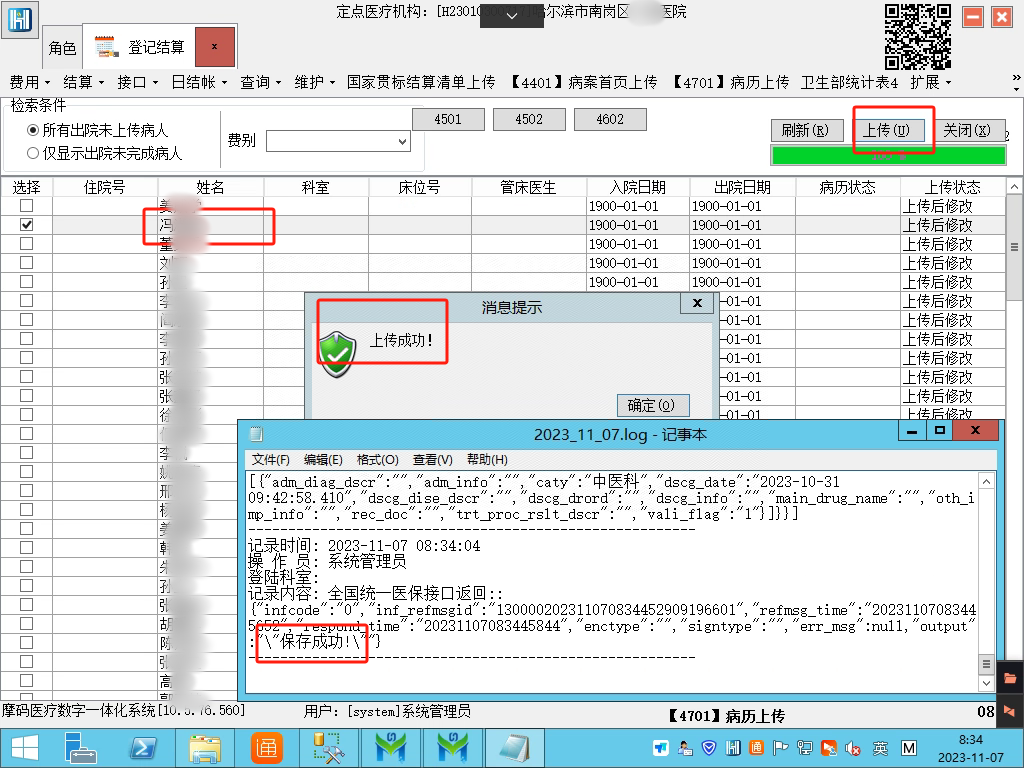Click the 上传(U) upload button

point(886,130)
